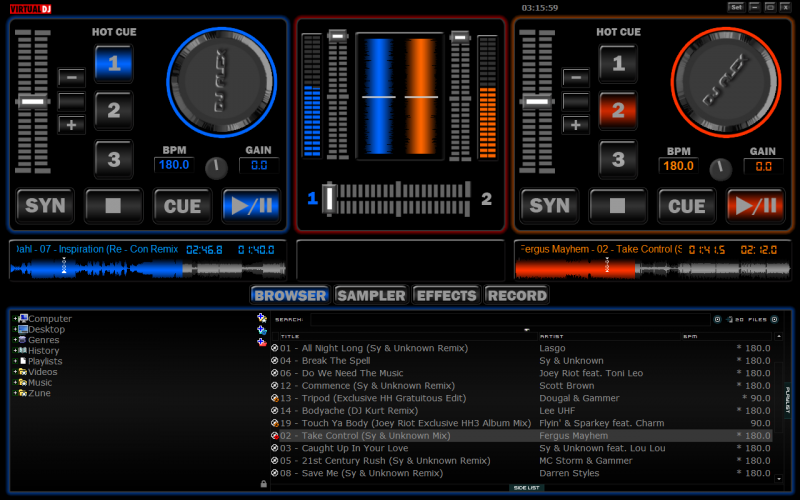Viewport: 800px width, 500px height.
Task: Click the add filter folder icon with blue folder
Action: coord(262,330)
